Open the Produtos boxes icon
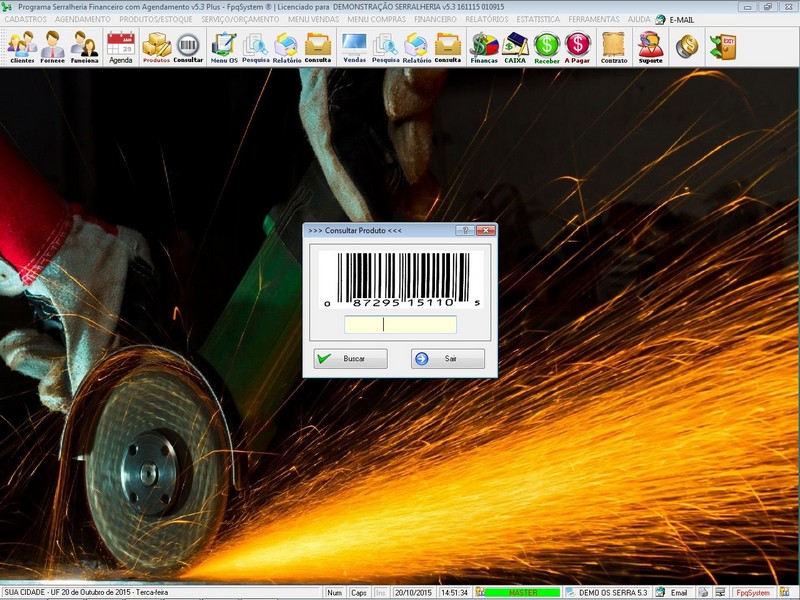The height and width of the screenshot is (600, 800). (x=156, y=47)
